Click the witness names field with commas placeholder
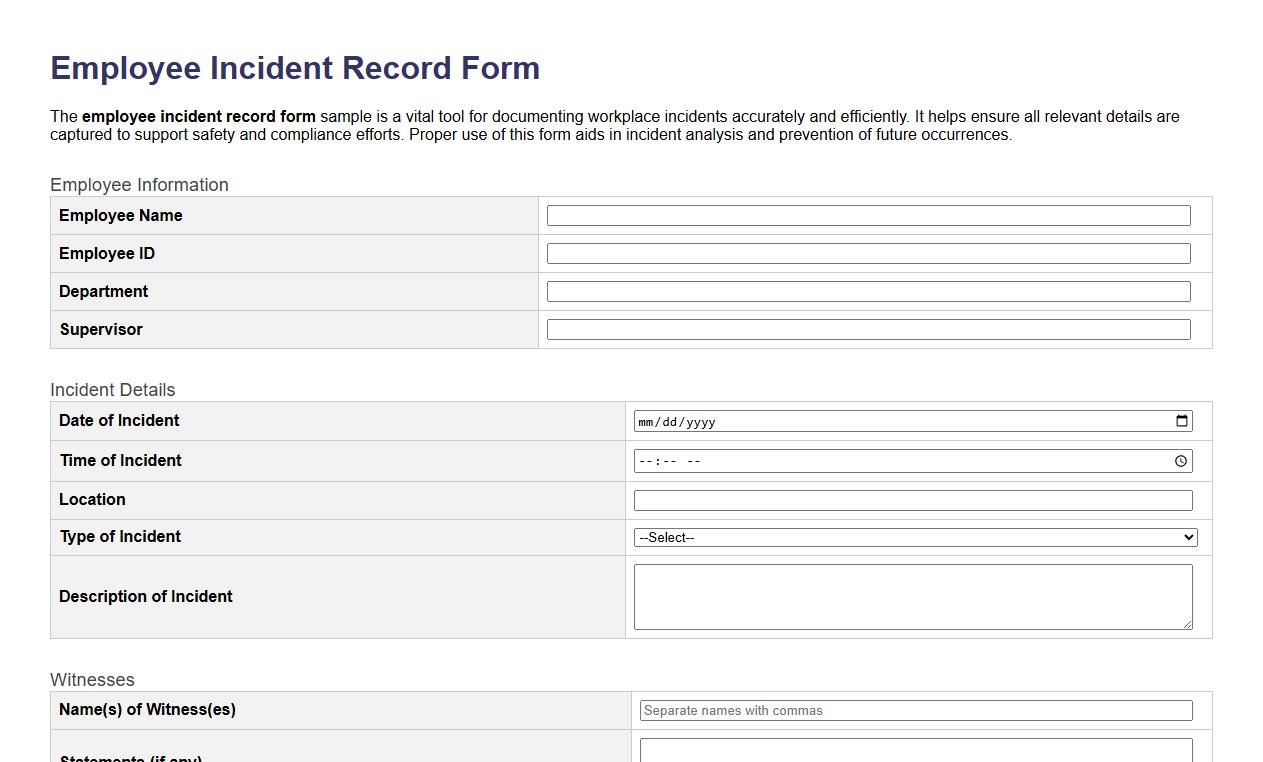This screenshot has height=762, width=1263. coord(916,710)
